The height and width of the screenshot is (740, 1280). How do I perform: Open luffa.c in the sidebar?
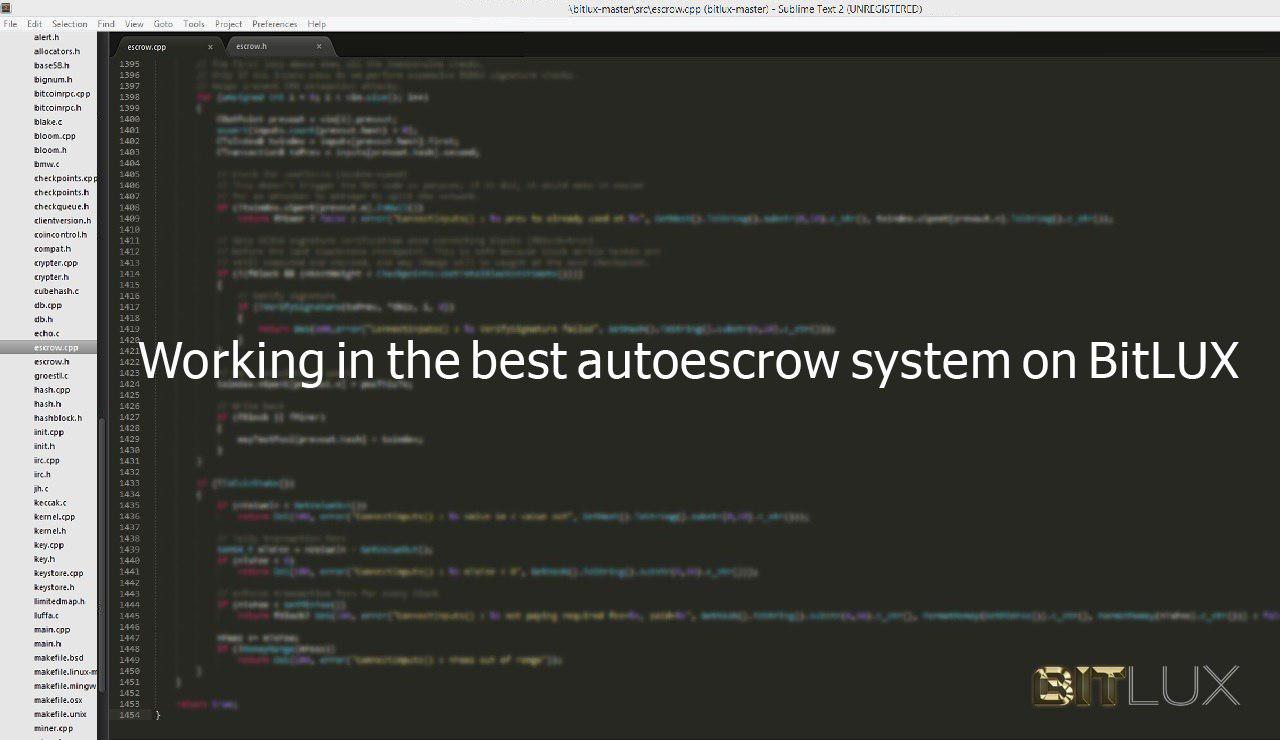point(47,615)
